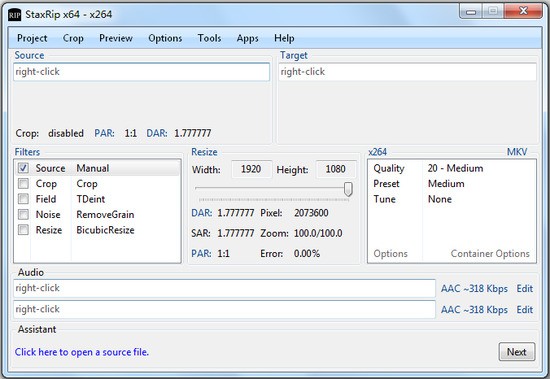Click the Width input field
550x379 pixels.
(251, 169)
